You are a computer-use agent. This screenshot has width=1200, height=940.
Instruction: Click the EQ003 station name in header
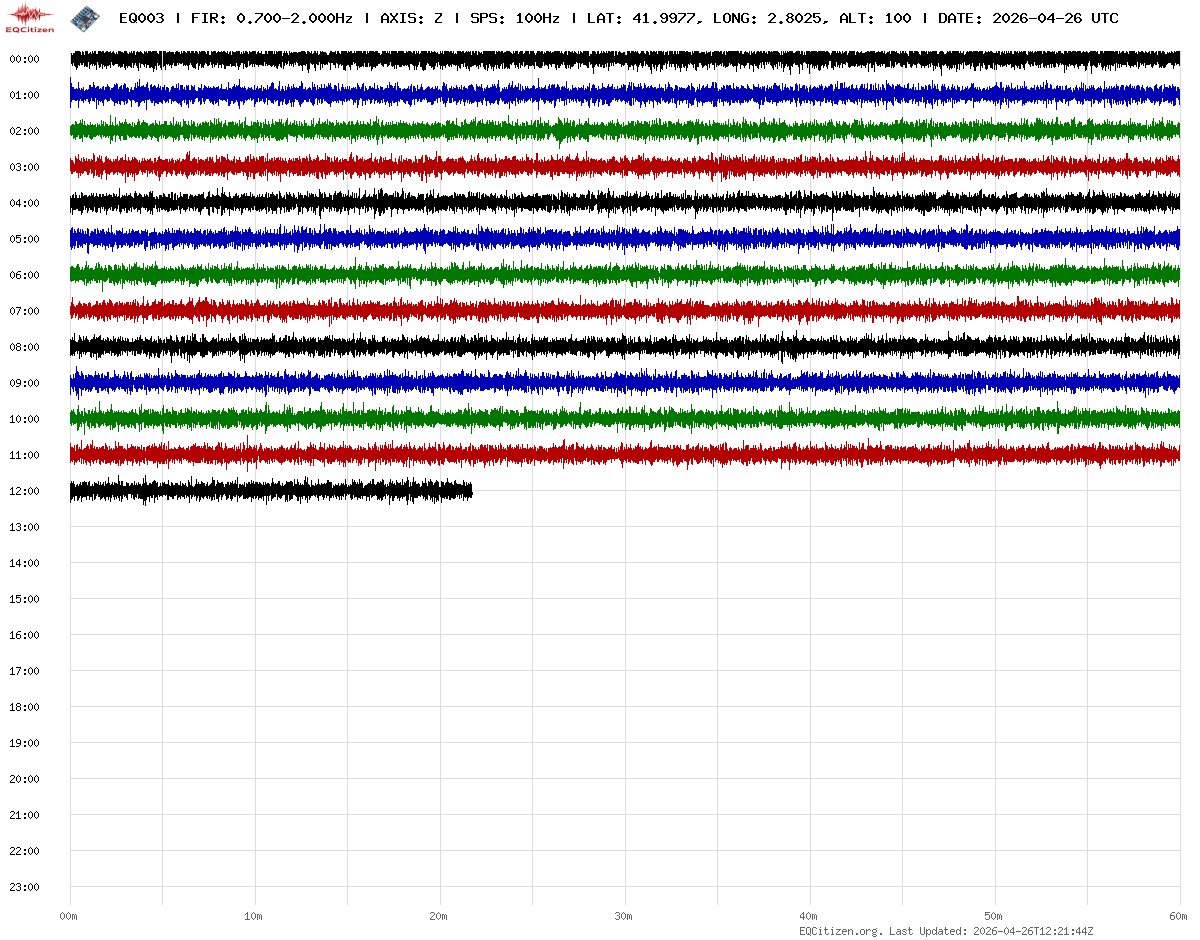coord(141,18)
